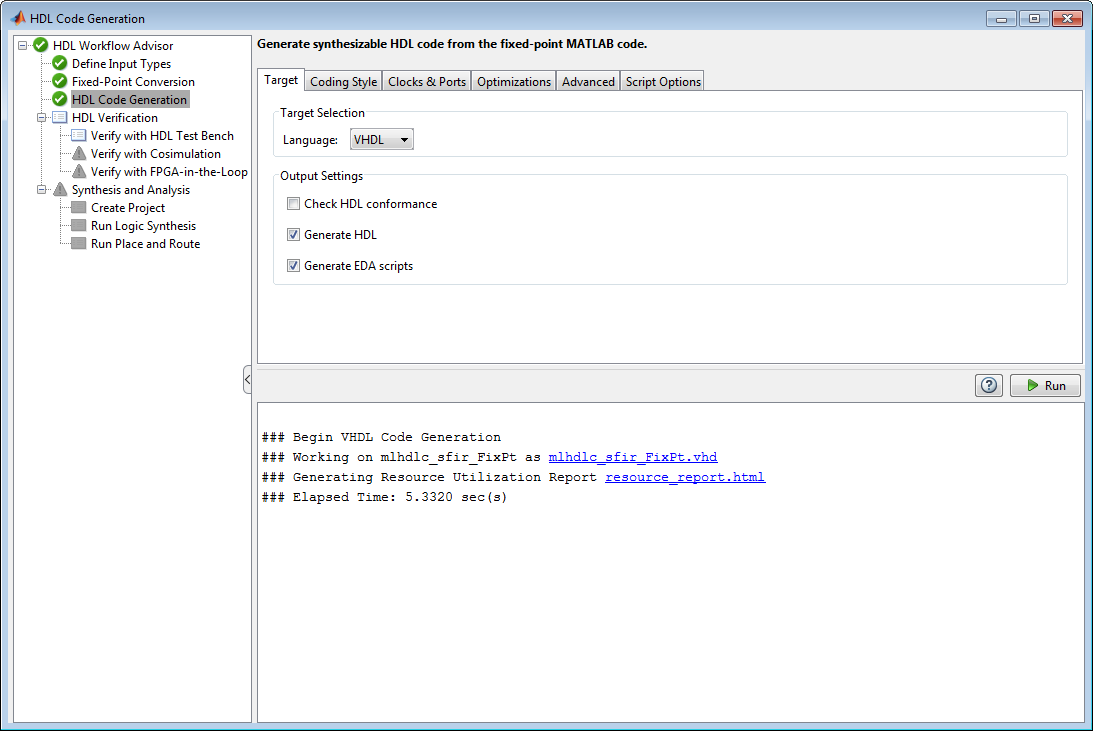Screen dimensions: 1093x731
Task: Select Verify with FPGA-in-the-Loop
Action: tap(169, 172)
